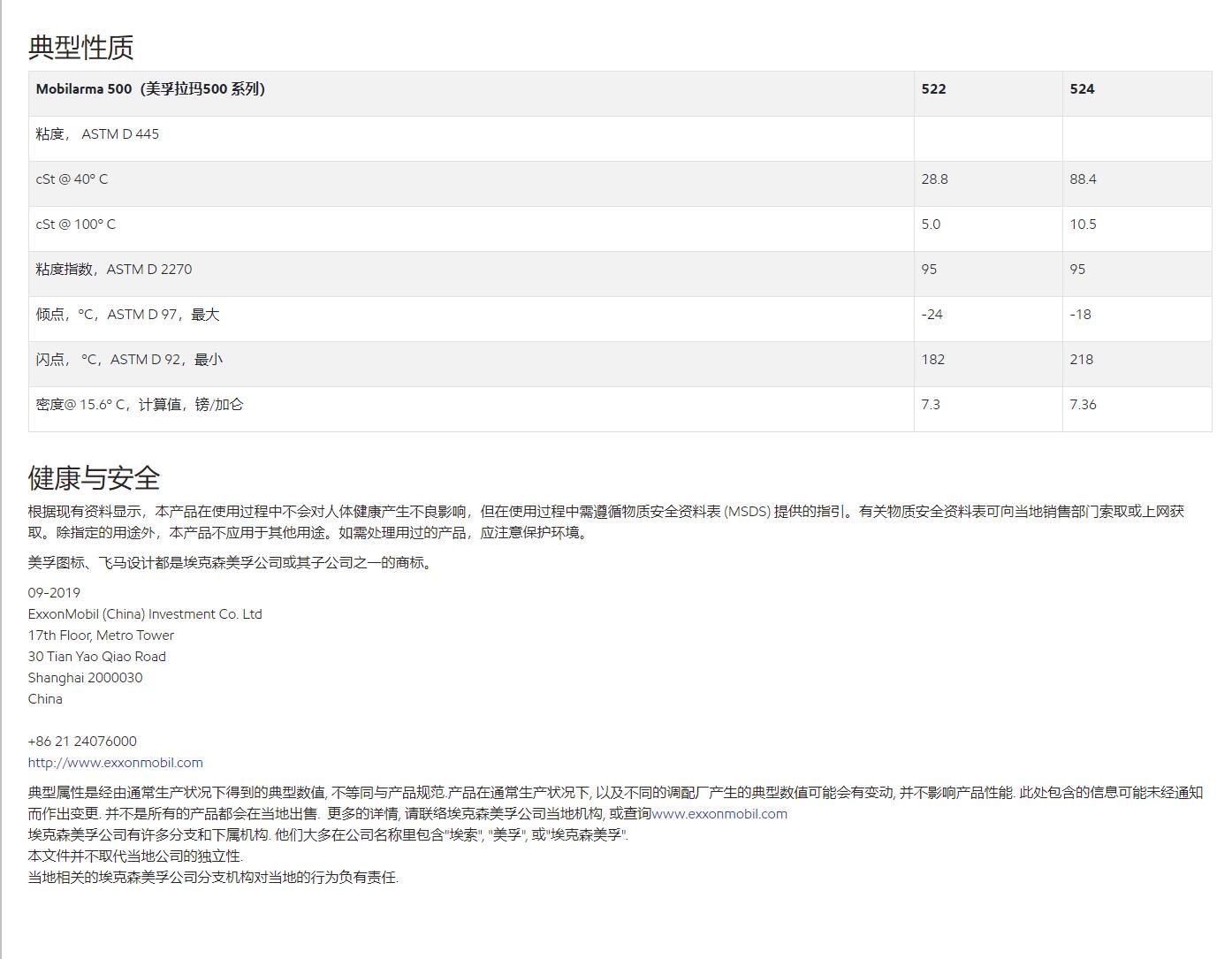Click the www.exxonmobil.com link in disclaimer paragraph
This screenshot has width=1232, height=959.
tap(719, 814)
